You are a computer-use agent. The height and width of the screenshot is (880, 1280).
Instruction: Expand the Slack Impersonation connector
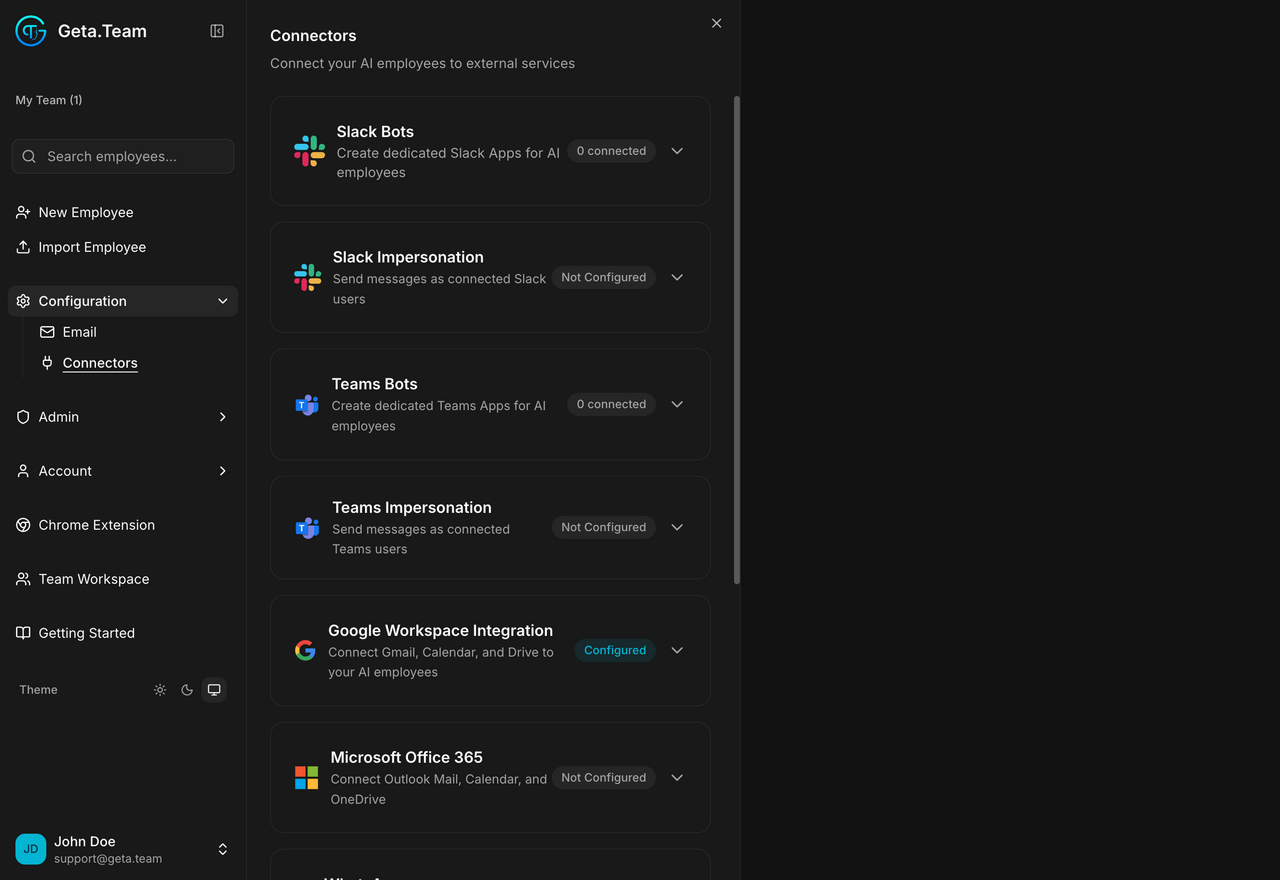(677, 277)
